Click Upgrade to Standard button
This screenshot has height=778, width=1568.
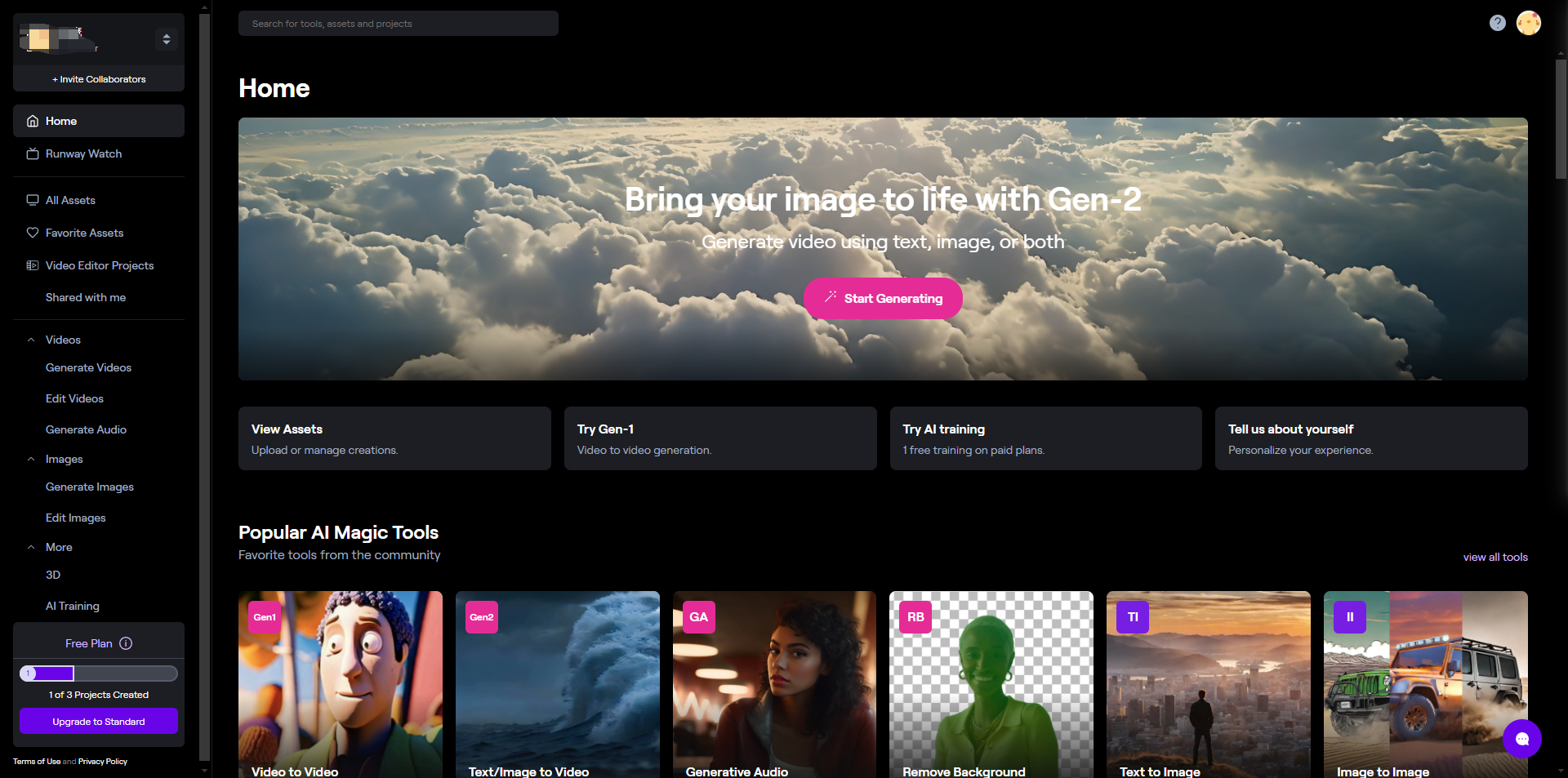click(99, 722)
